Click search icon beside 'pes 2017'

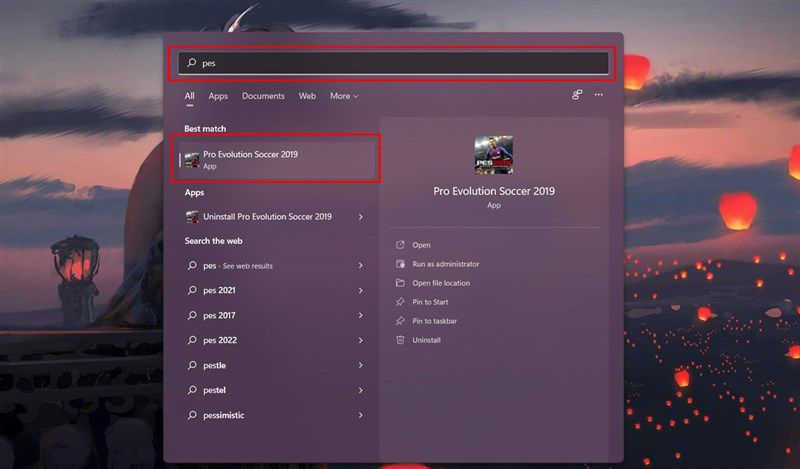click(x=192, y=315)
